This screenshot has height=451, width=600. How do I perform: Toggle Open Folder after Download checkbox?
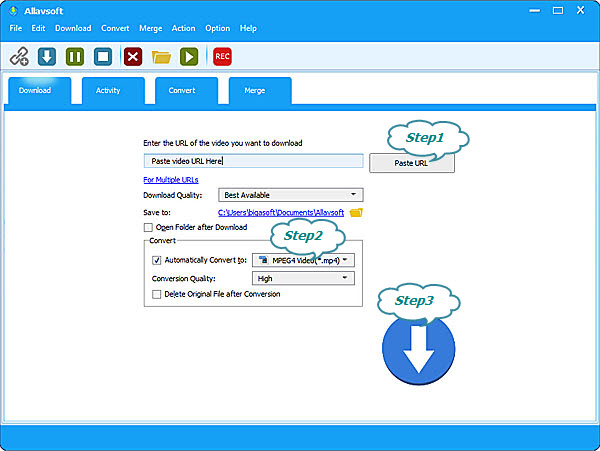[148, 228]
